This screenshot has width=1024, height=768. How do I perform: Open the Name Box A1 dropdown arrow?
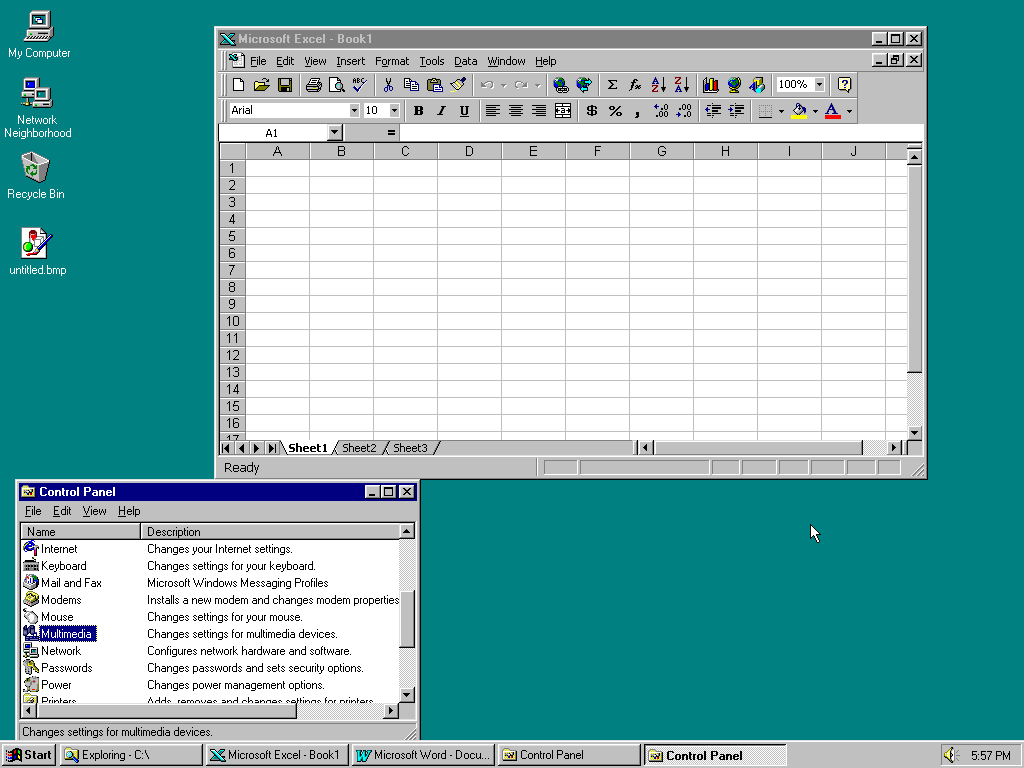tap(334, 133)
